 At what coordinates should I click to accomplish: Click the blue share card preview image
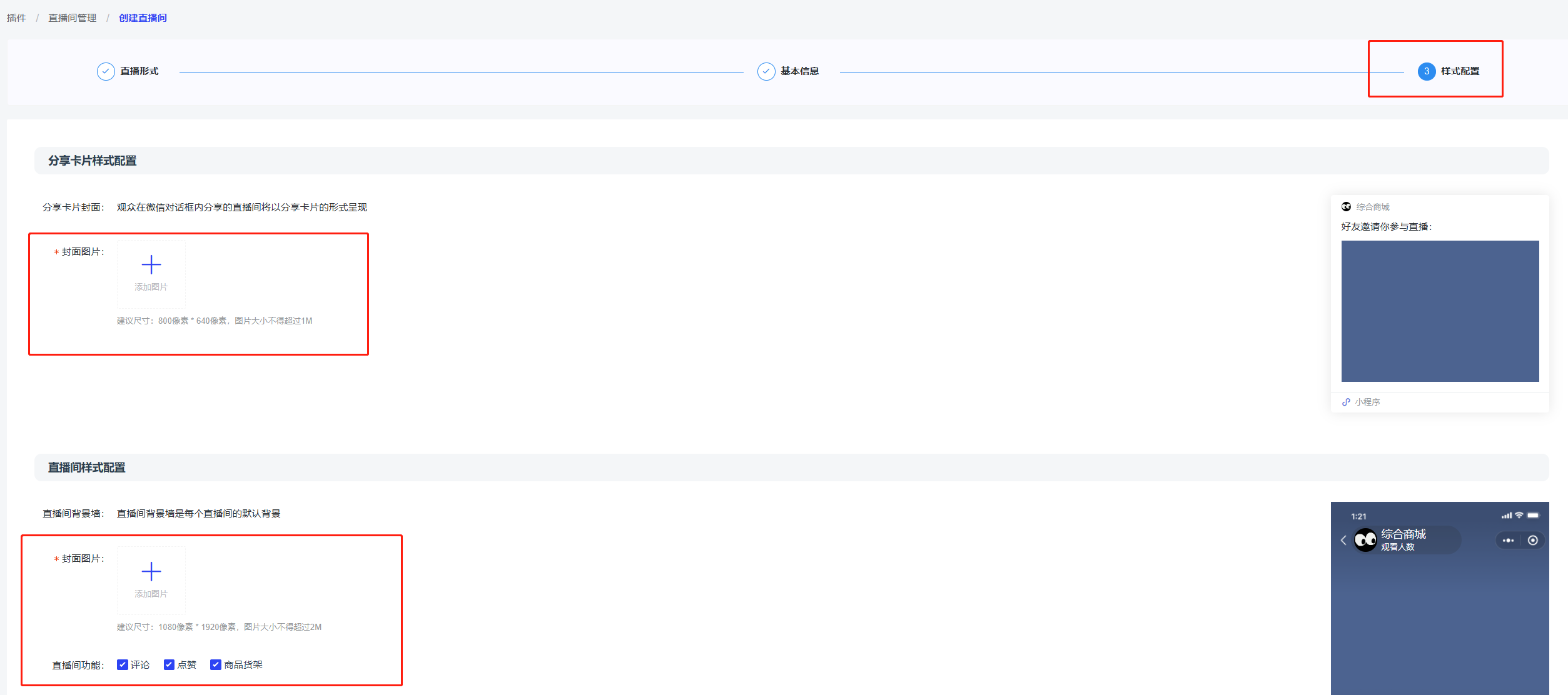click(x=1440, y=311)
